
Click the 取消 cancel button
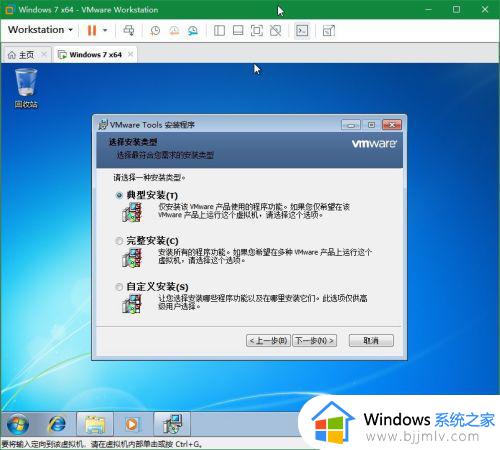pos(371,341)
